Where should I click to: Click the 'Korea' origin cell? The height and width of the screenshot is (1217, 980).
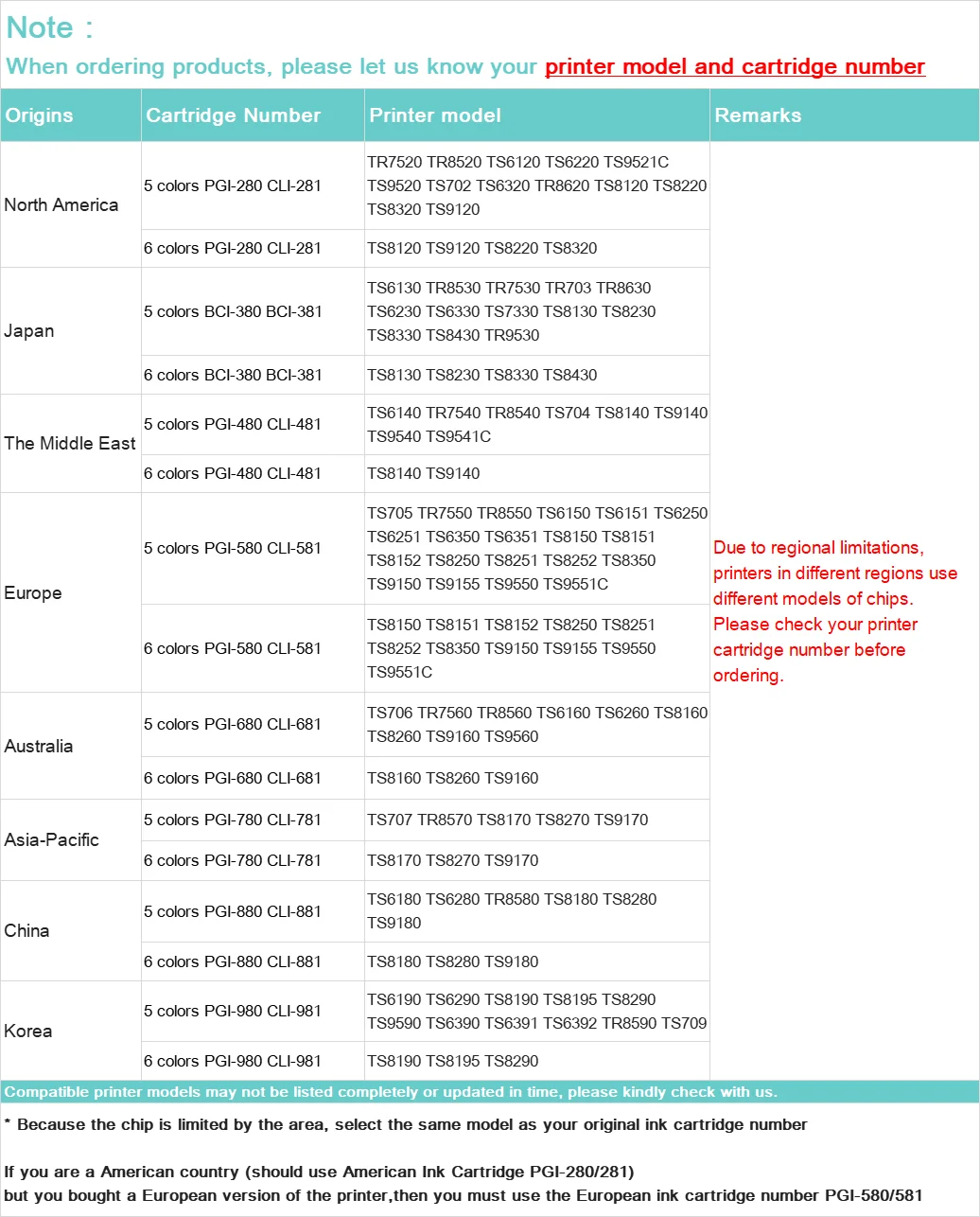pos(71,1031)
